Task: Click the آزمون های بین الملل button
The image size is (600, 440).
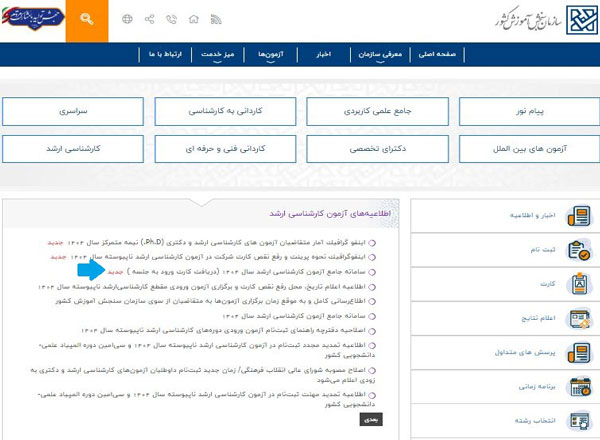Action: pyautogui.click(x=530, y=149)
